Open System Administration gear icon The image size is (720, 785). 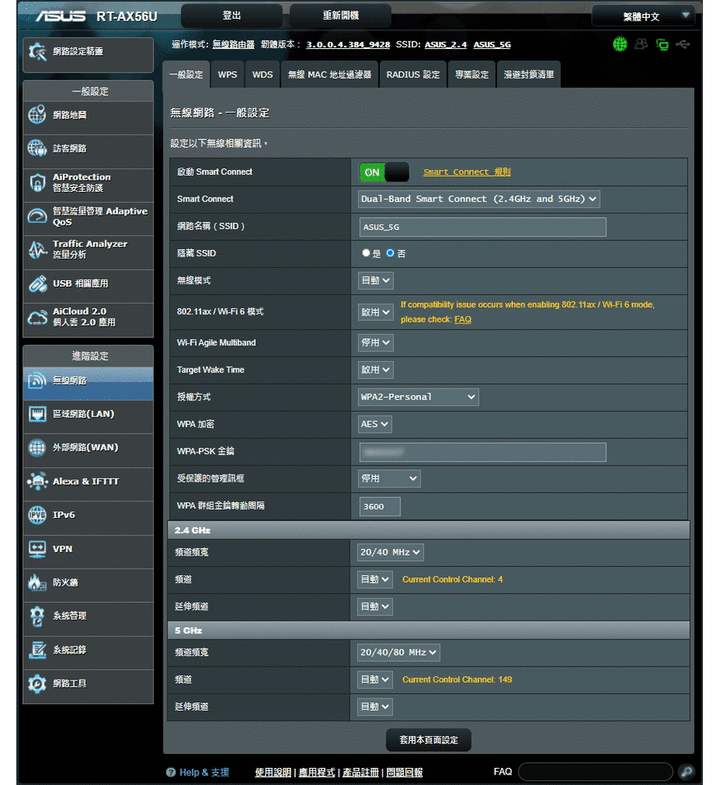click(37, 616)
